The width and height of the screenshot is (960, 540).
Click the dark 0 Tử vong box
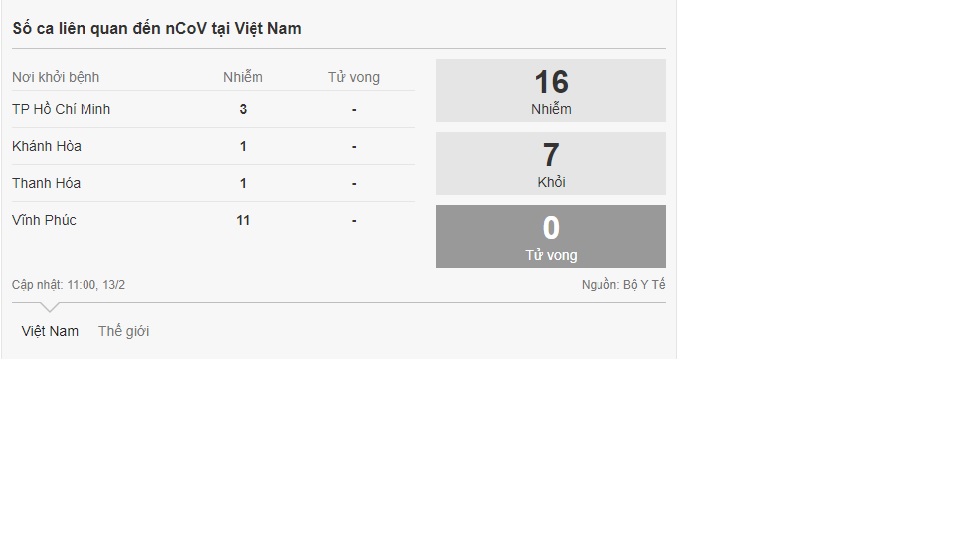point(550,237)
